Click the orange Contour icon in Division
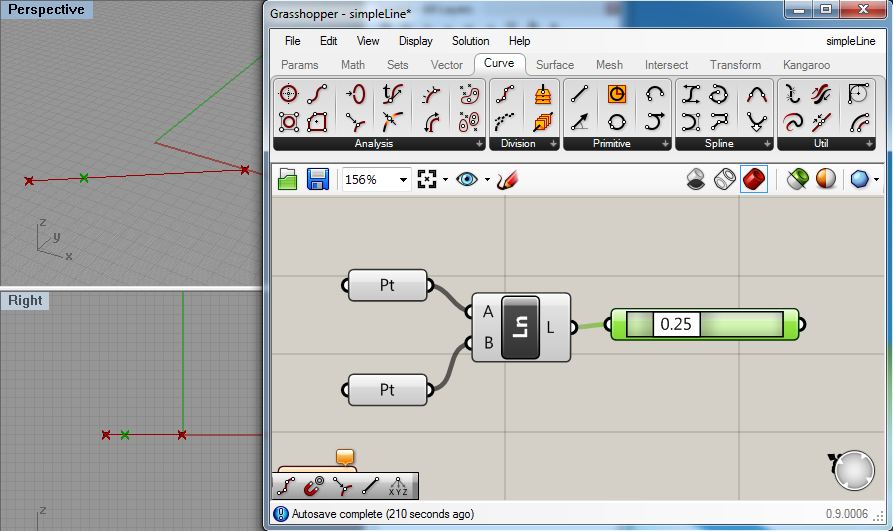The image size is (893, 531). [543, 94]
